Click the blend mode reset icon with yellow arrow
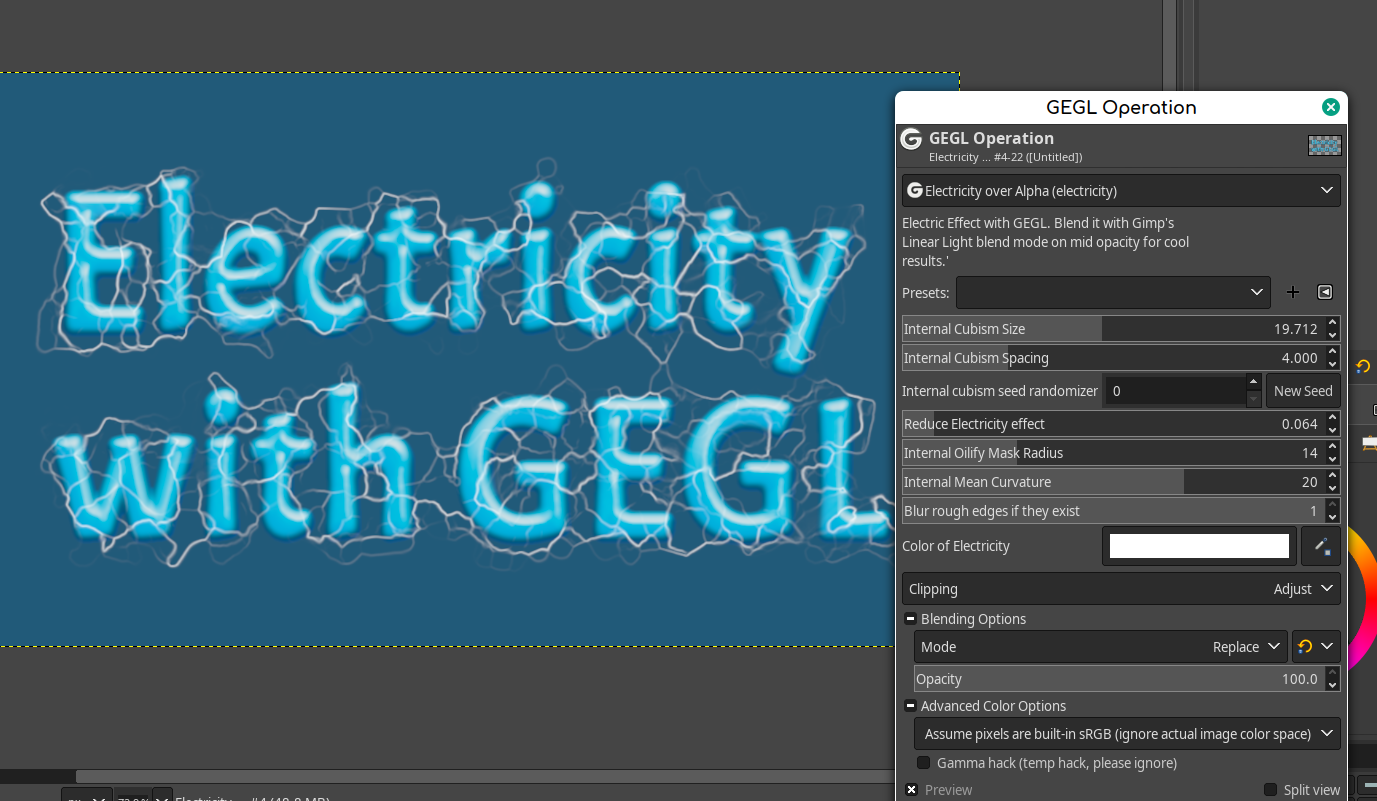1377x801 pixels. click(1305, 647)
